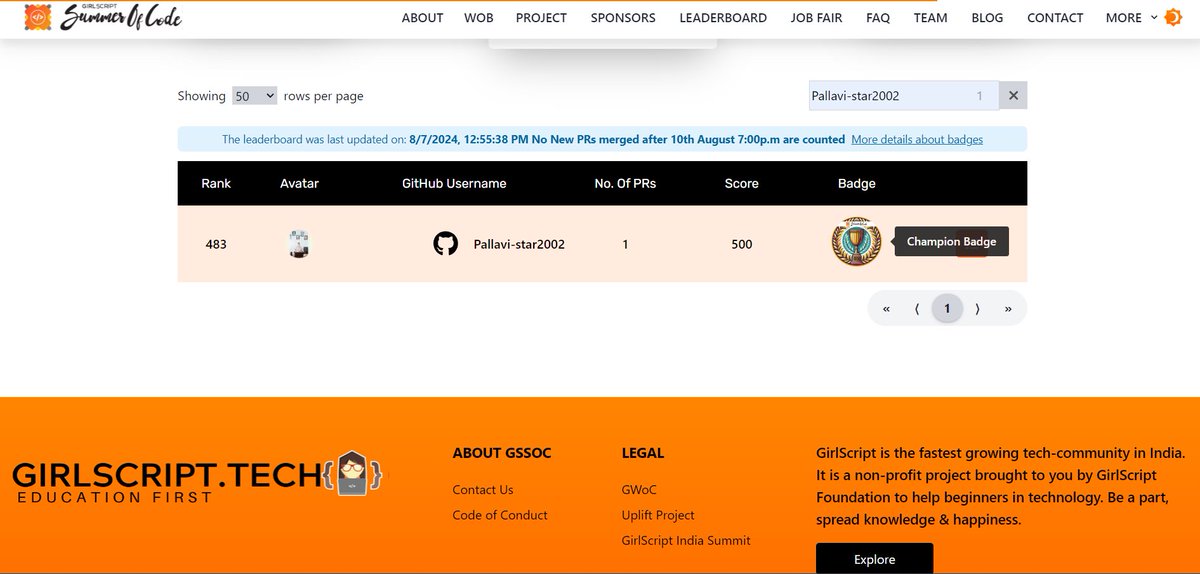
Task: Click the GitHub Username column header
Action: tap(454, 183)
